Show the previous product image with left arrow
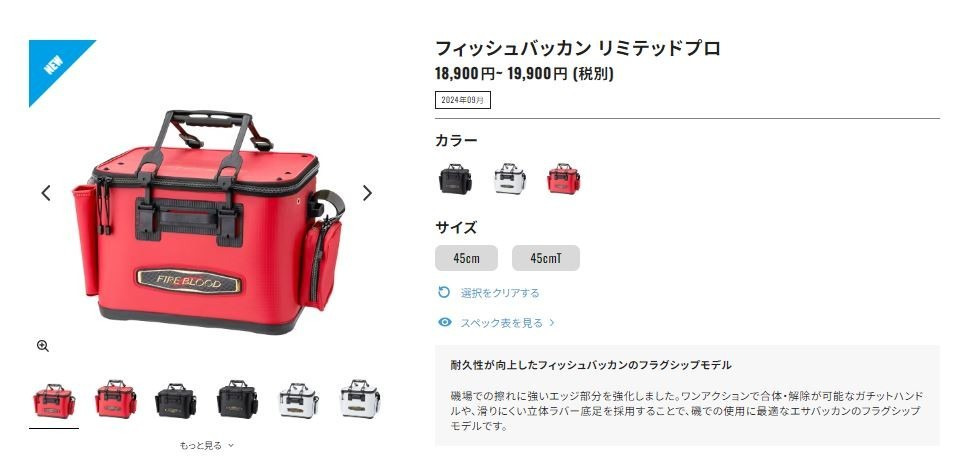Viewport: 970px width, 465px height. coord(46,193)
